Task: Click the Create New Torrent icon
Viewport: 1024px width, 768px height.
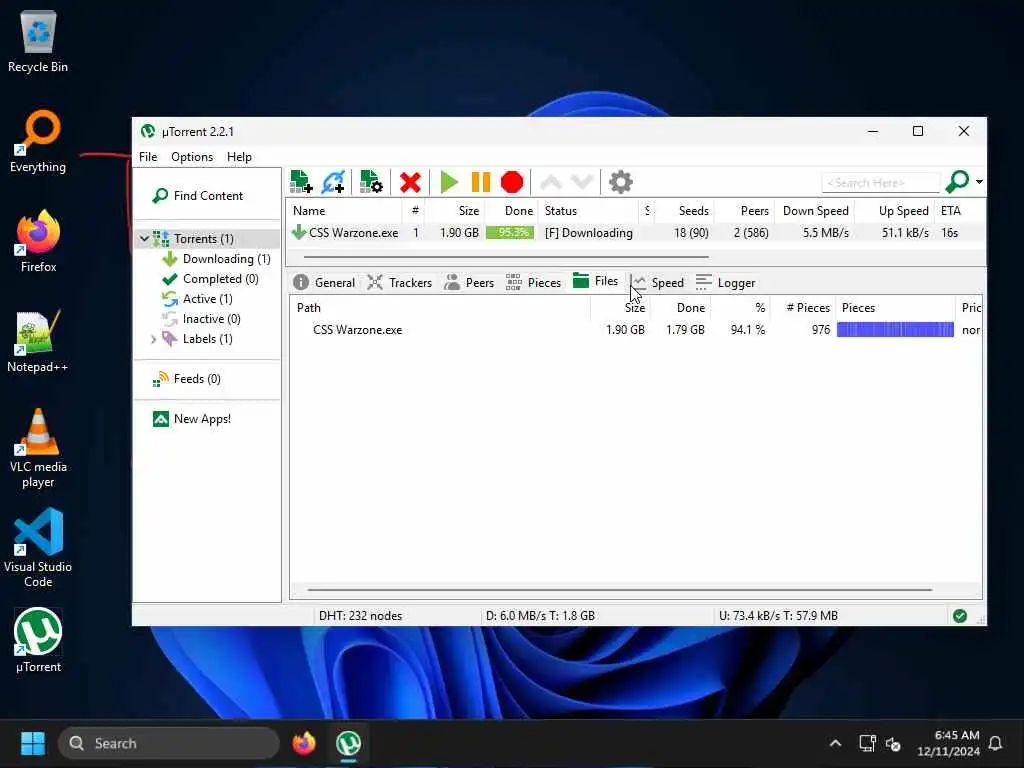Action: point(371,182)
